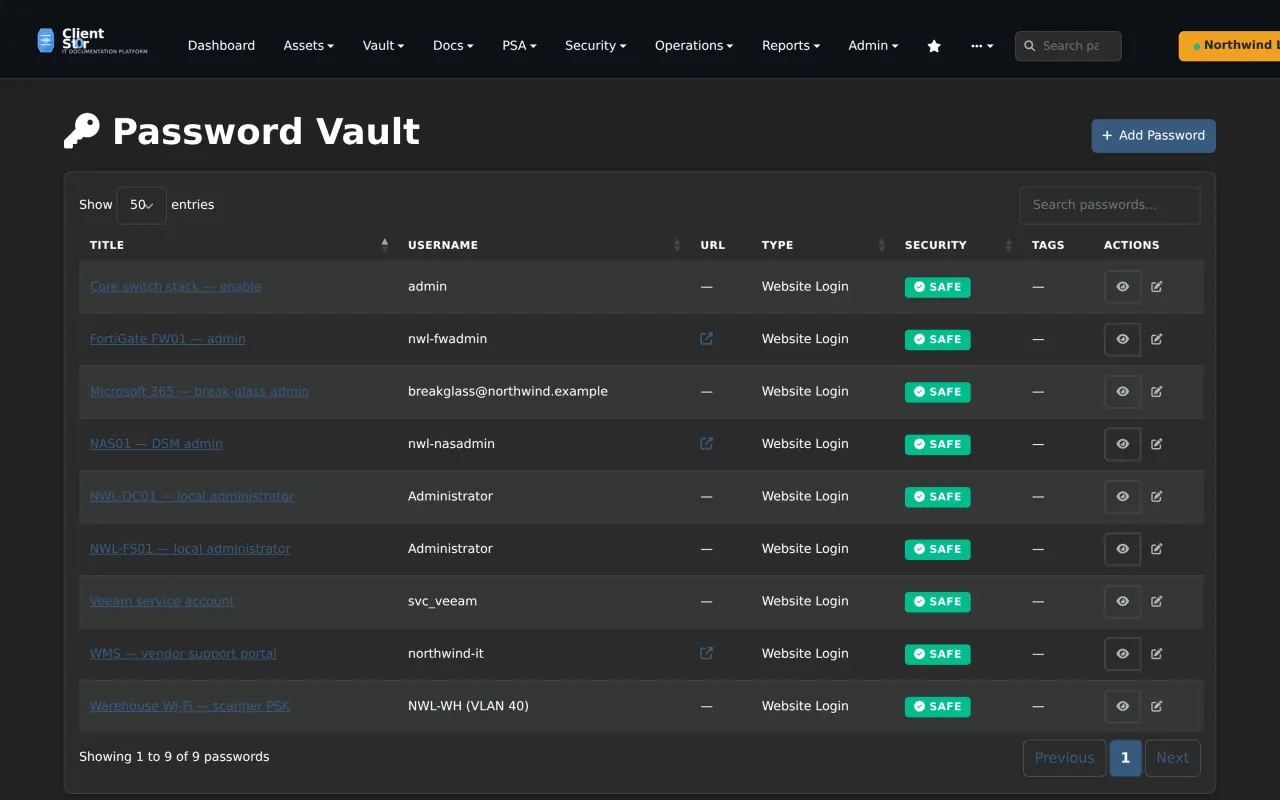Image resolution: width=1280 pixels, height=800 pixels.
Task: Open the Northwind organization switcher
Action: pyautogui.click(x=1230, y=46)
